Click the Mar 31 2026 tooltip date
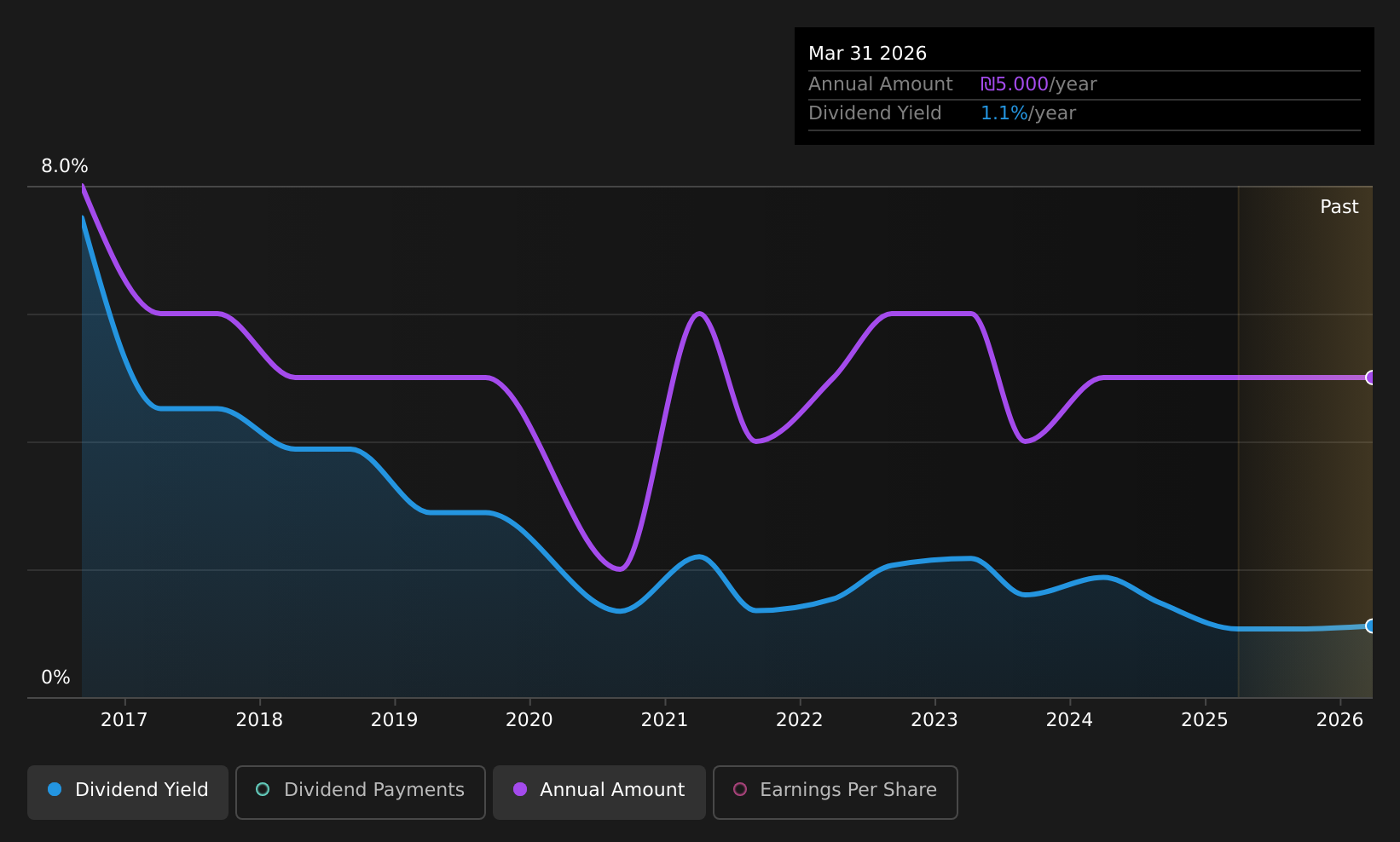The image size is (1400, 842). pos(867,54)
